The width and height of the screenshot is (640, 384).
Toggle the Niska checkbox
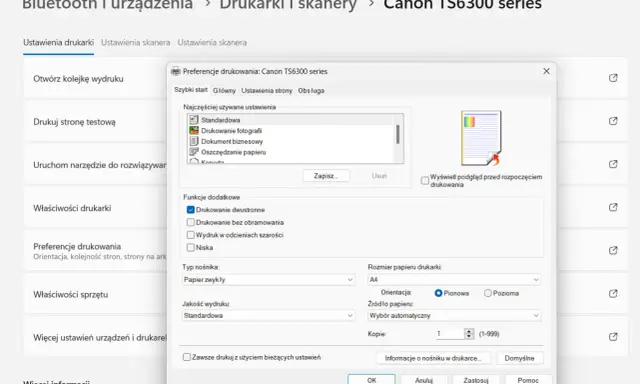coord(191,247)
